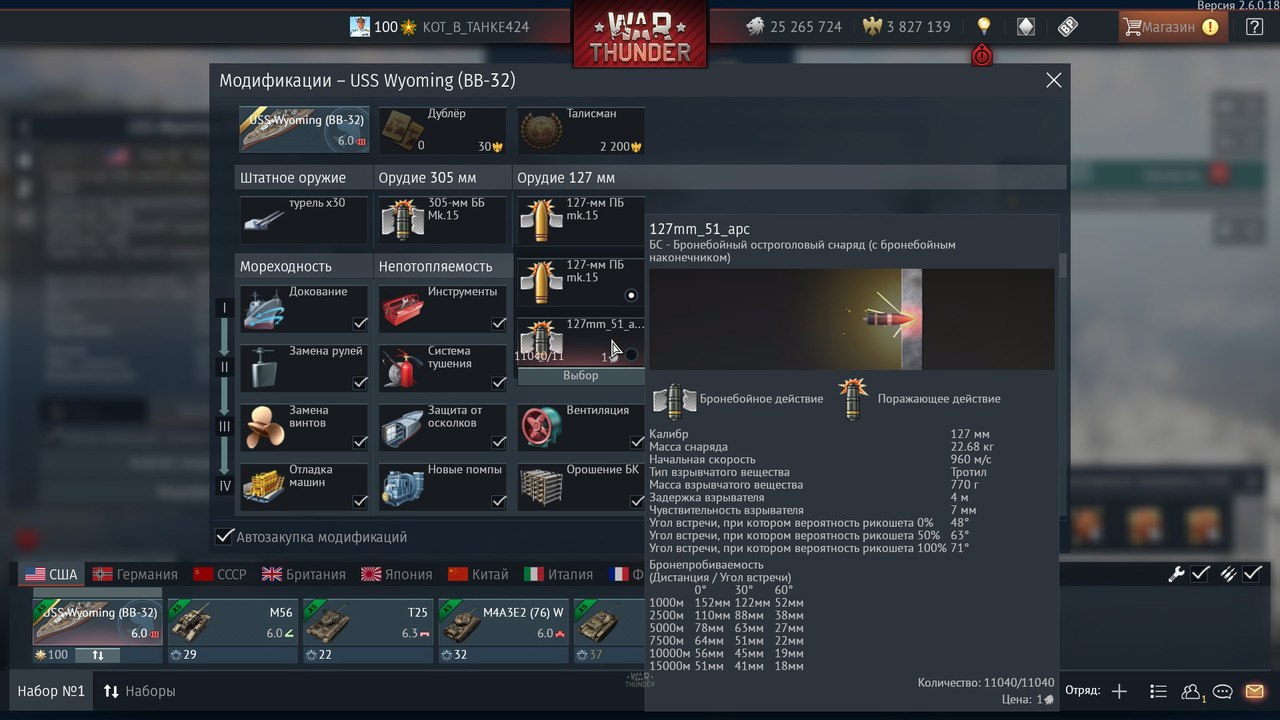The image size is (1280, 720).
Task: Switch to Германия nation tab
Action: pyautogui.click(x=135, y=575)
